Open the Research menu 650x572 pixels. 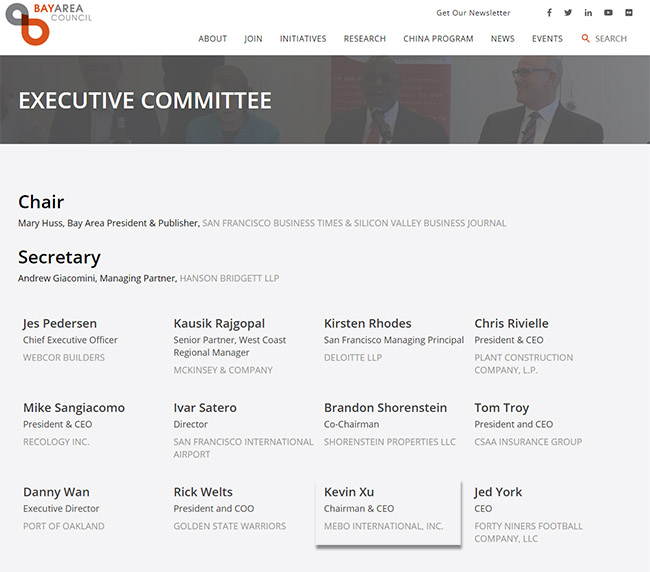coord(364,39)
